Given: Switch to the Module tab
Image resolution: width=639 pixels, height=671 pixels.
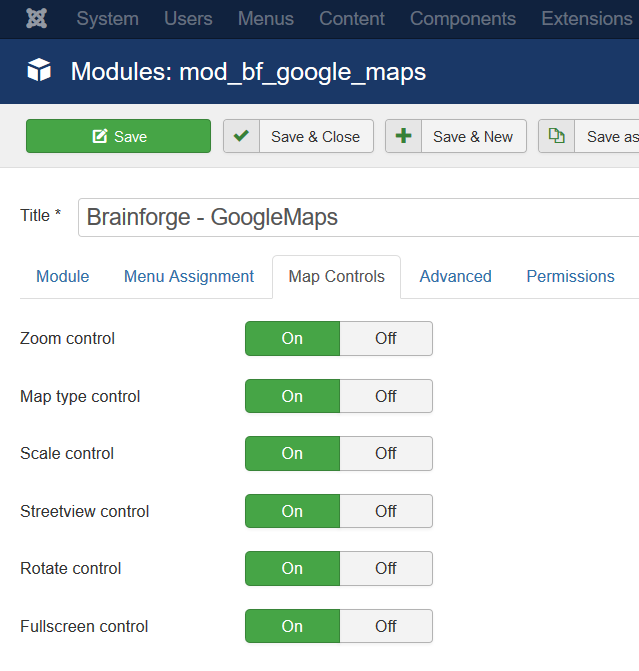Looking at the screenshot, I should [62, 276].
